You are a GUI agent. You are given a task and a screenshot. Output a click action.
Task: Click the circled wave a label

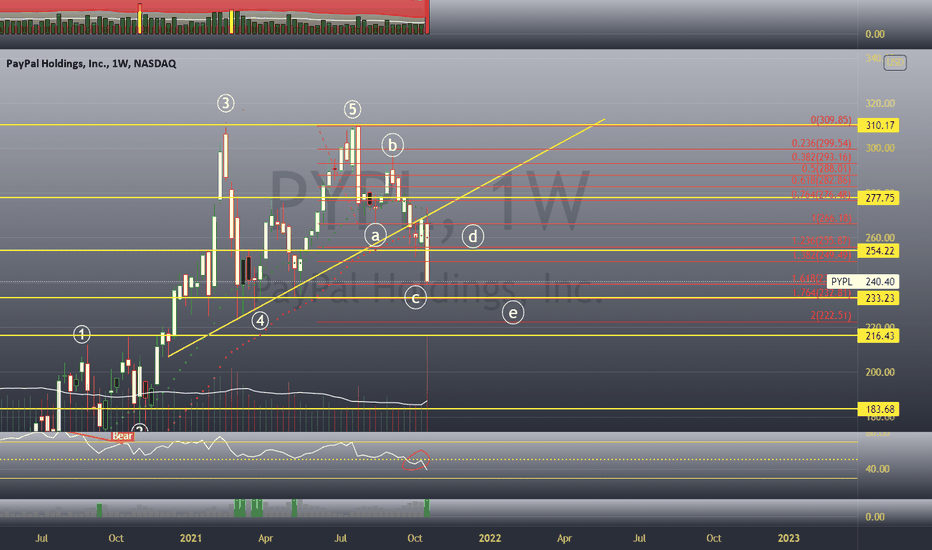click(376, 236)
